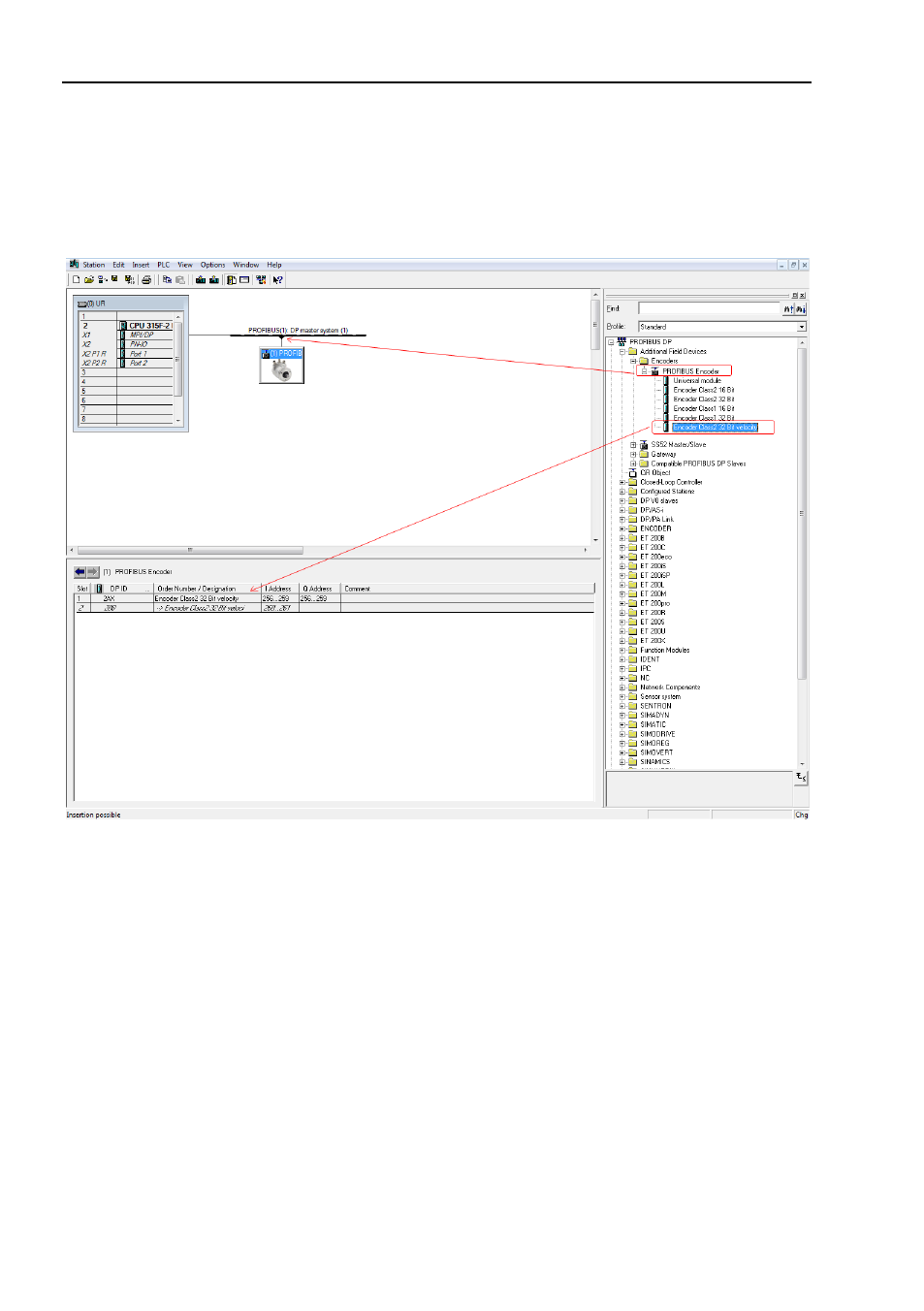Click the New station toolbar icon
The height and width of the screenshot is (1311, 924).
[76, 280]
